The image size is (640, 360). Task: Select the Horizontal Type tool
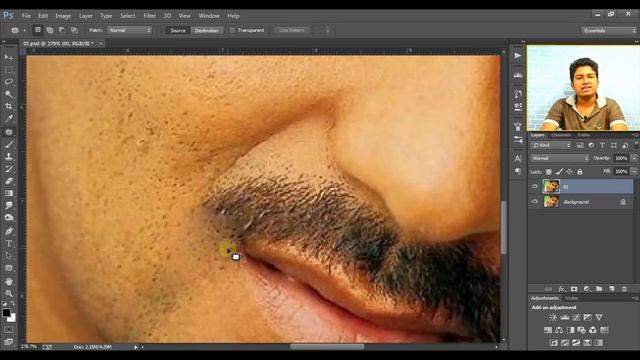click(x=9, y=244)
